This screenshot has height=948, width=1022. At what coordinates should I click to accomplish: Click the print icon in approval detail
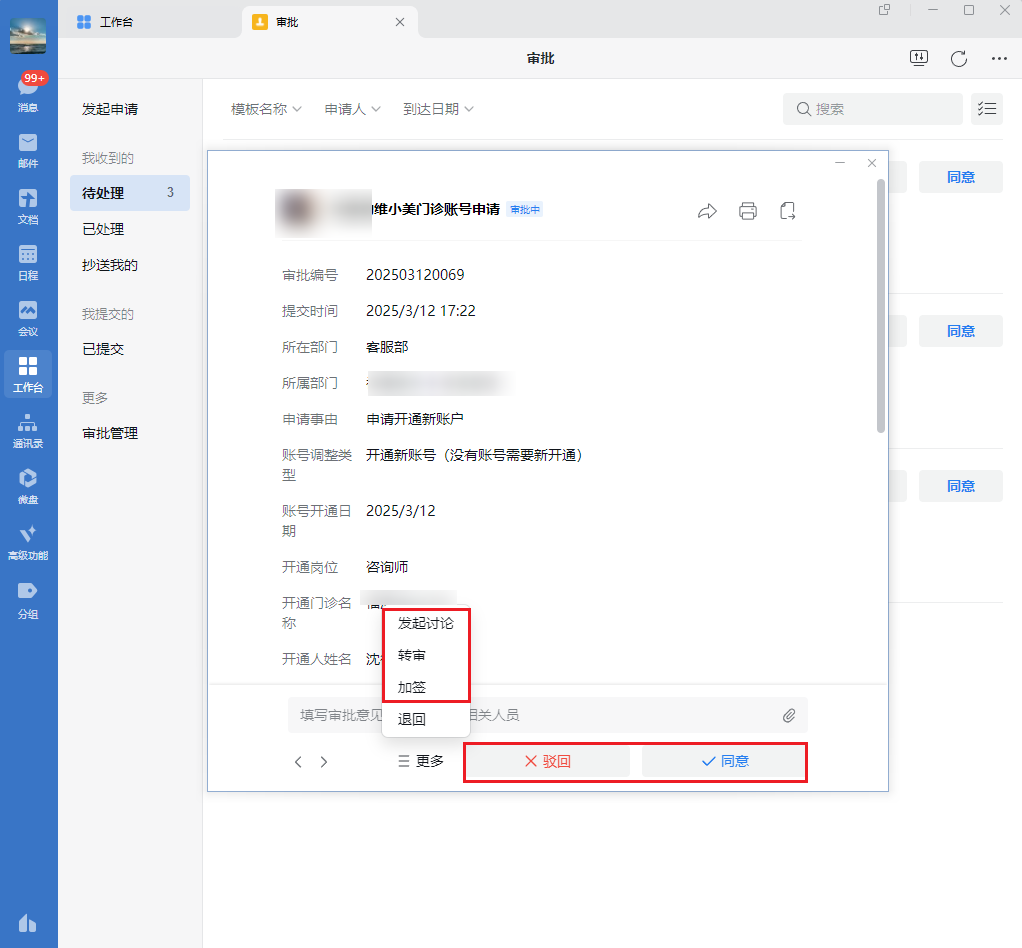tap(747, 210)
